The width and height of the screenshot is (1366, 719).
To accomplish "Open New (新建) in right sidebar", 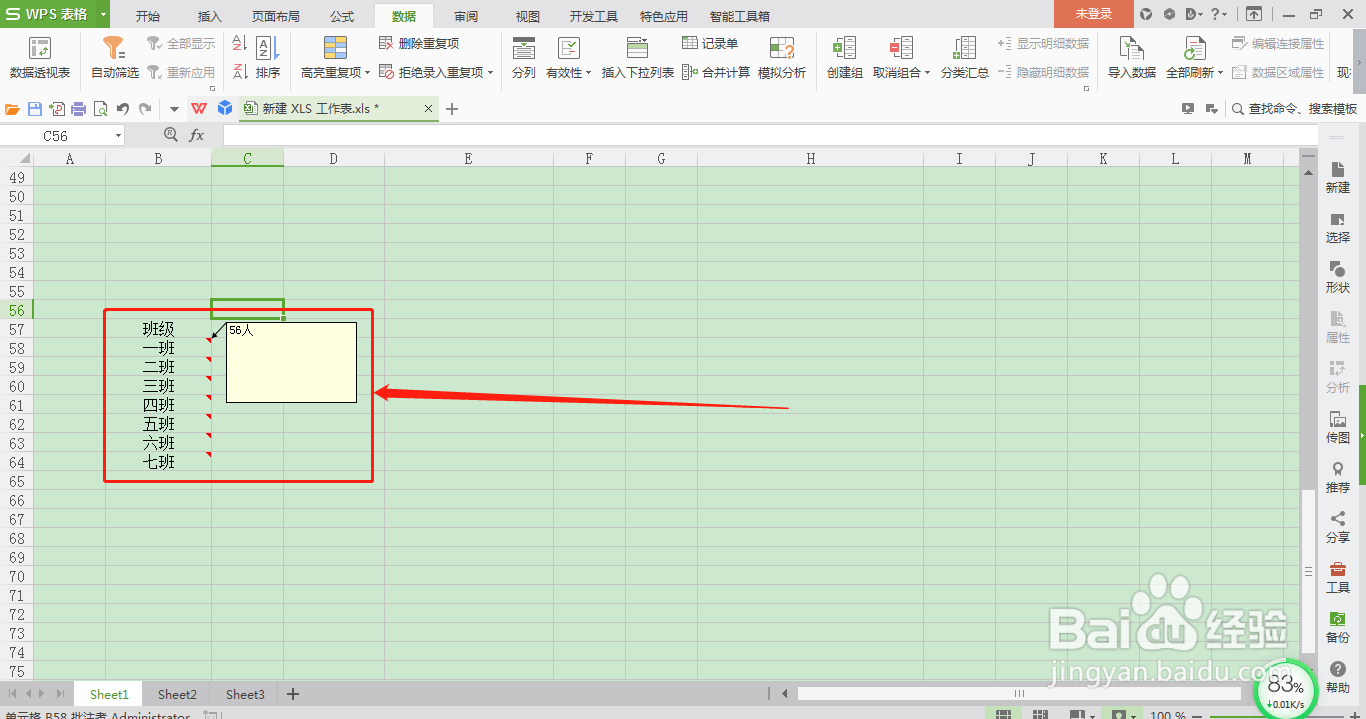I will point(1337,179).
